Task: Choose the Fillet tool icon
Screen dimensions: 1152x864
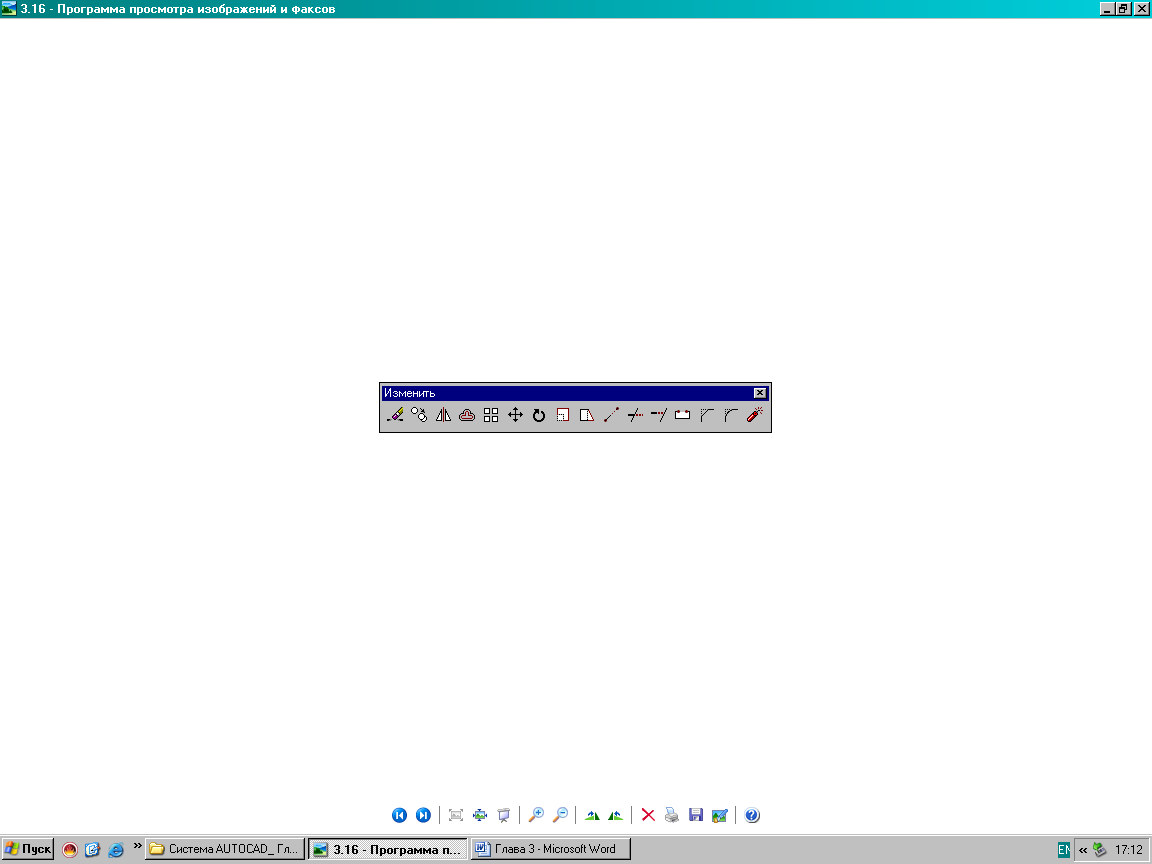Action: (730, 415)
